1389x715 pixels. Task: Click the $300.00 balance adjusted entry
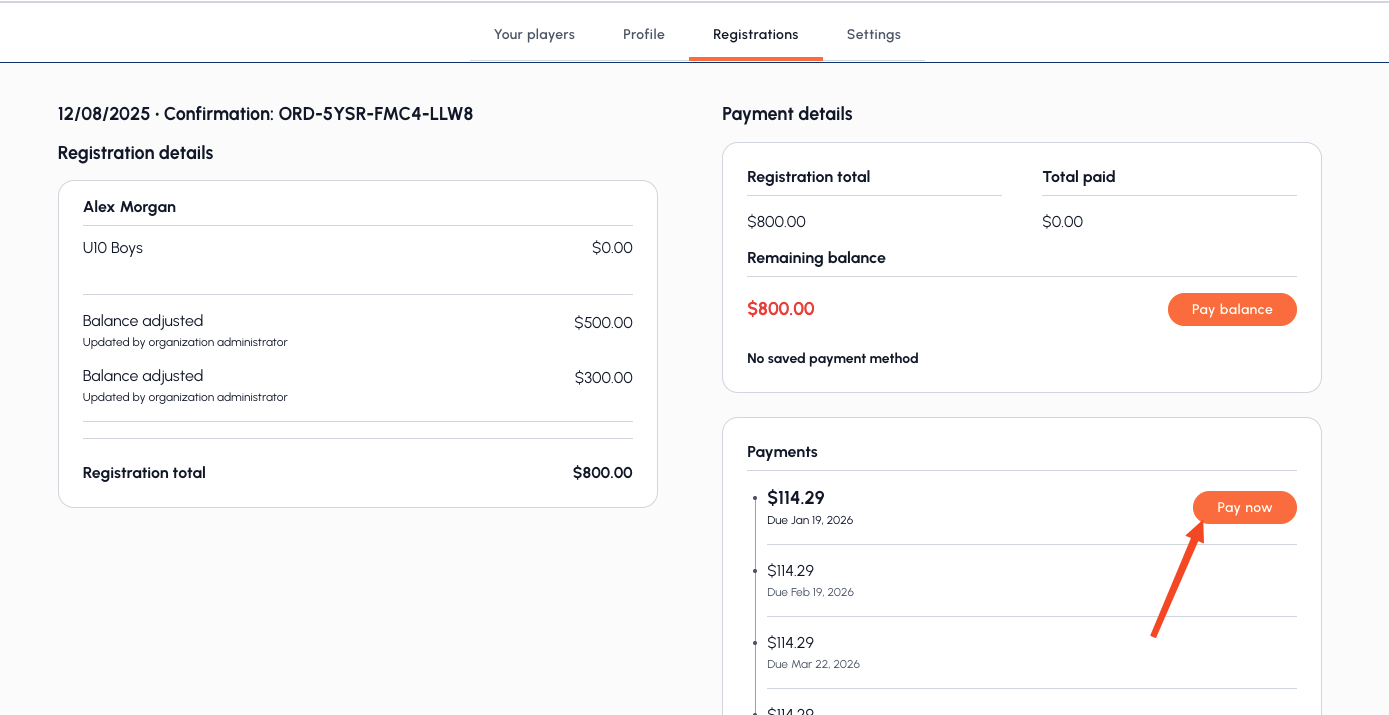(x=603, y=378)
